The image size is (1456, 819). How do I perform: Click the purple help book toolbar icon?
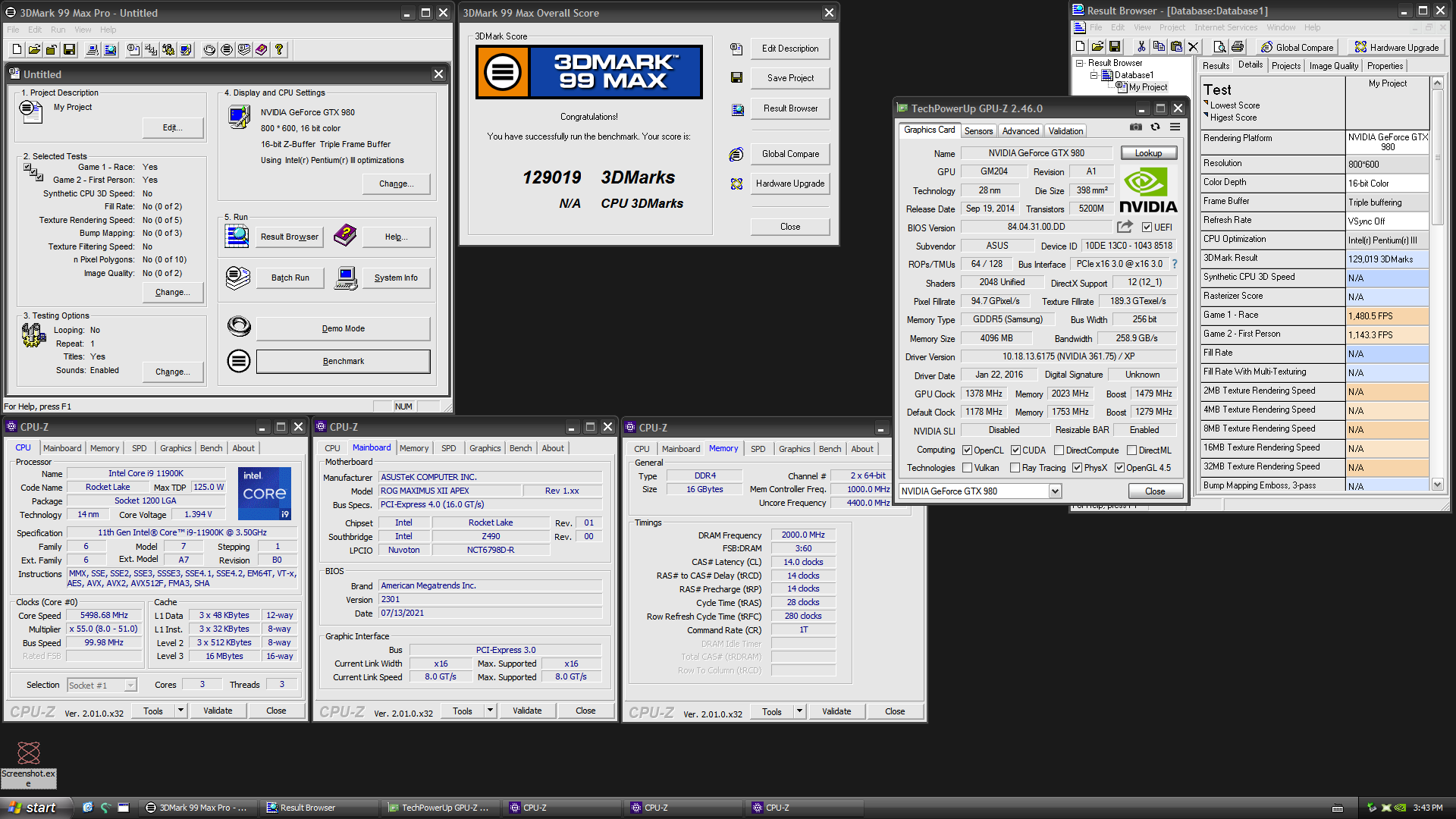point(262,49)
